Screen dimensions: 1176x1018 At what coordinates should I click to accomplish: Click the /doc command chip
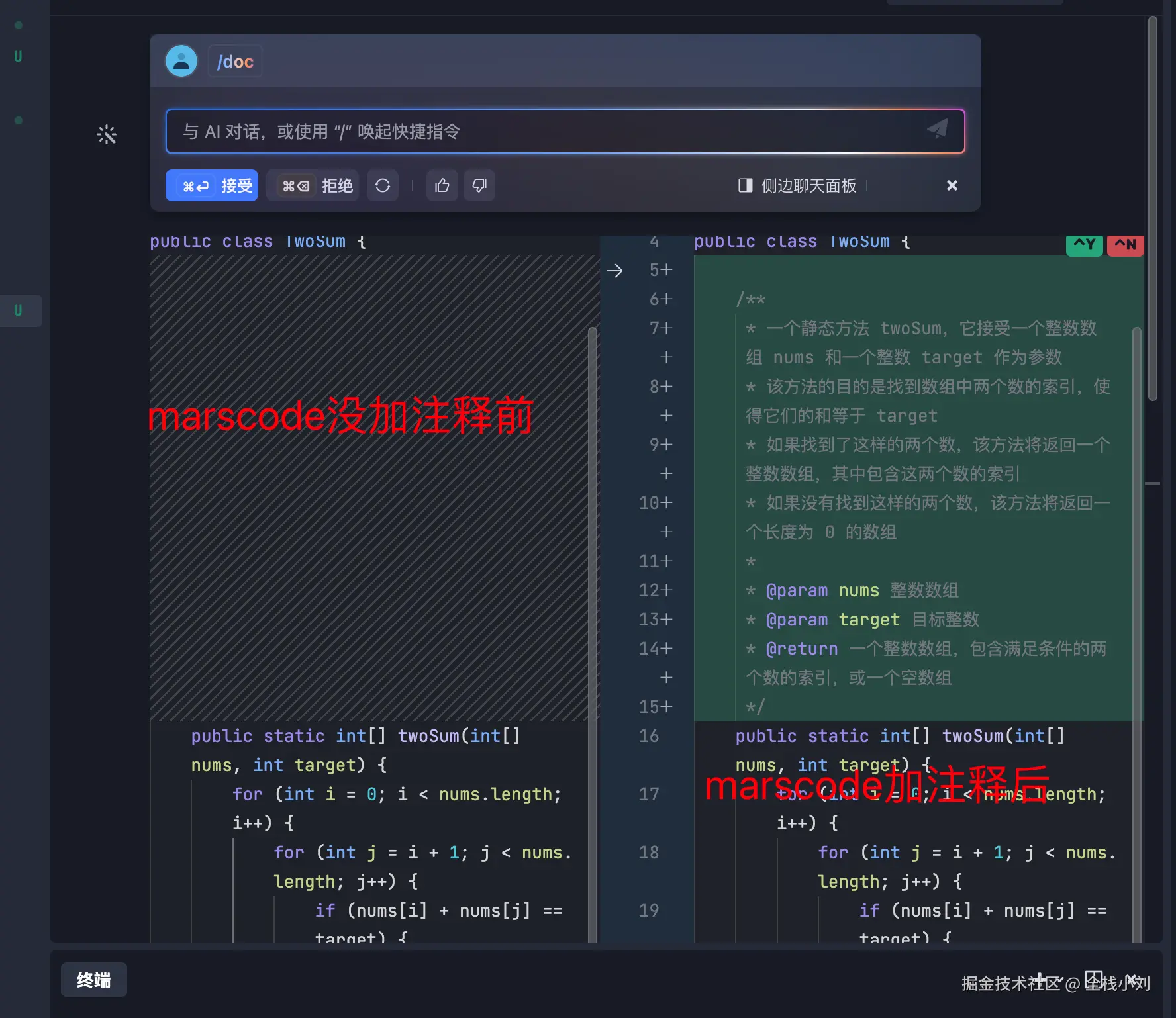click(x=235, y=62)
